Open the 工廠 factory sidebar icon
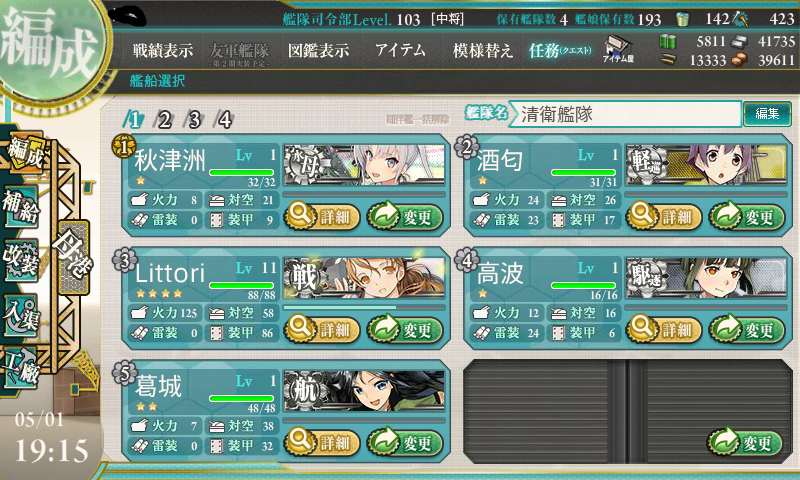 [x=21, y=368]
